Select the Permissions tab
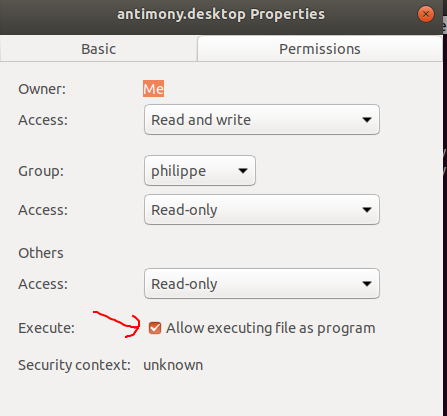This screenshot has height=416, width=447. pyautogui.click(x=320, y=49)
